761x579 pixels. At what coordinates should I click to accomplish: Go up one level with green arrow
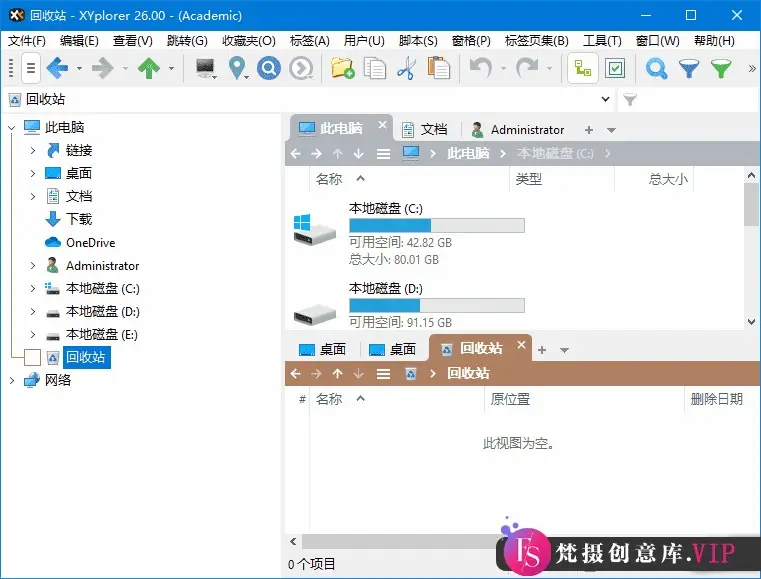coord(149,68)
